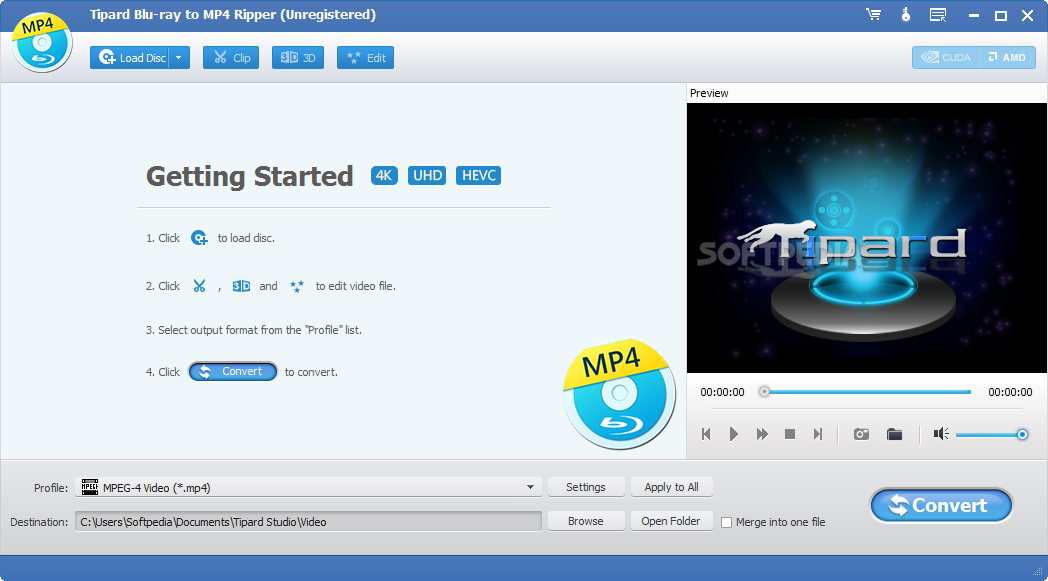Play the preview video

tap(733, 434)
